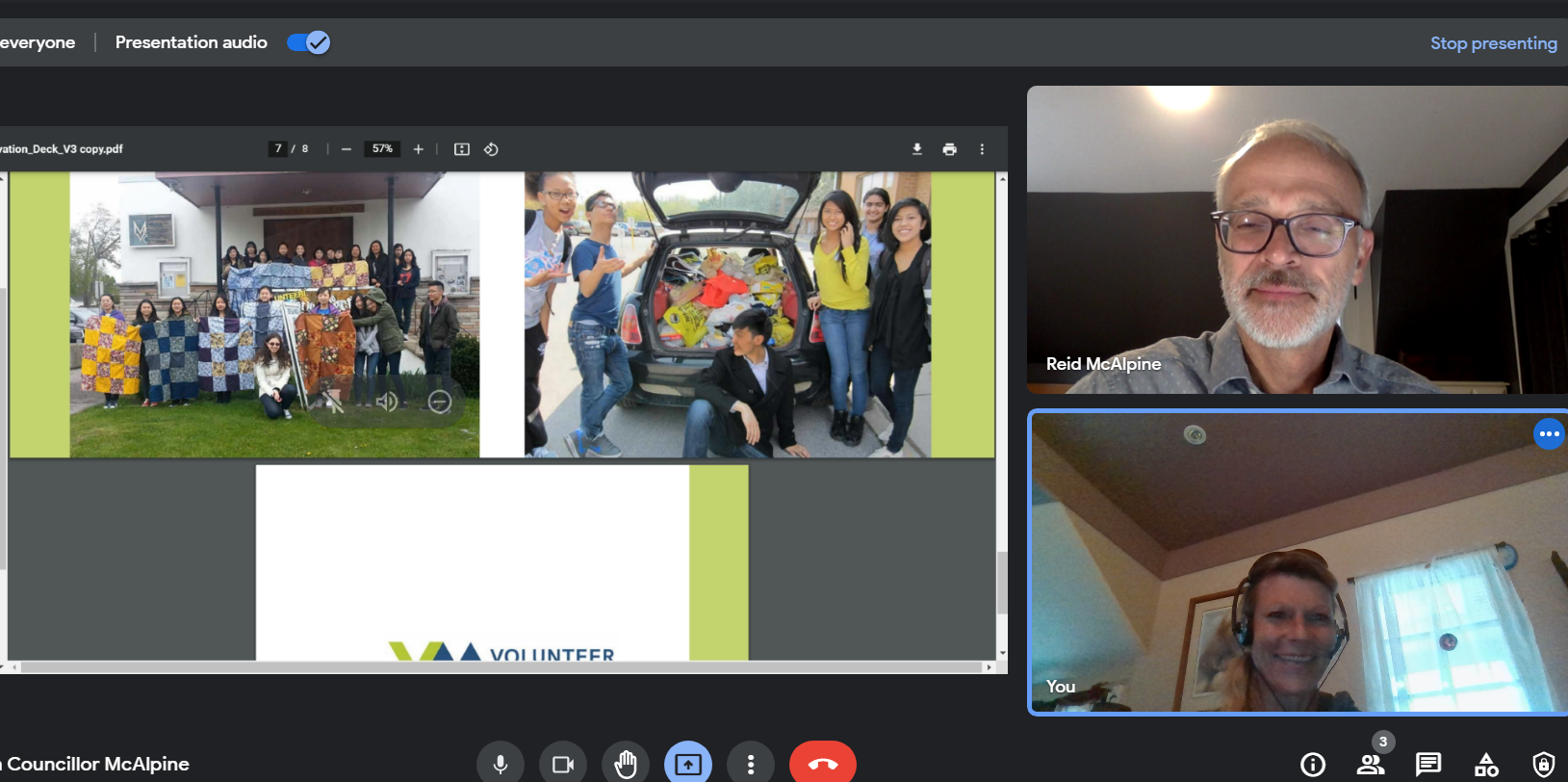This screenshot has height=782, width=1568.
Task: Open options on the You video tile
Action: (1548, 434)
